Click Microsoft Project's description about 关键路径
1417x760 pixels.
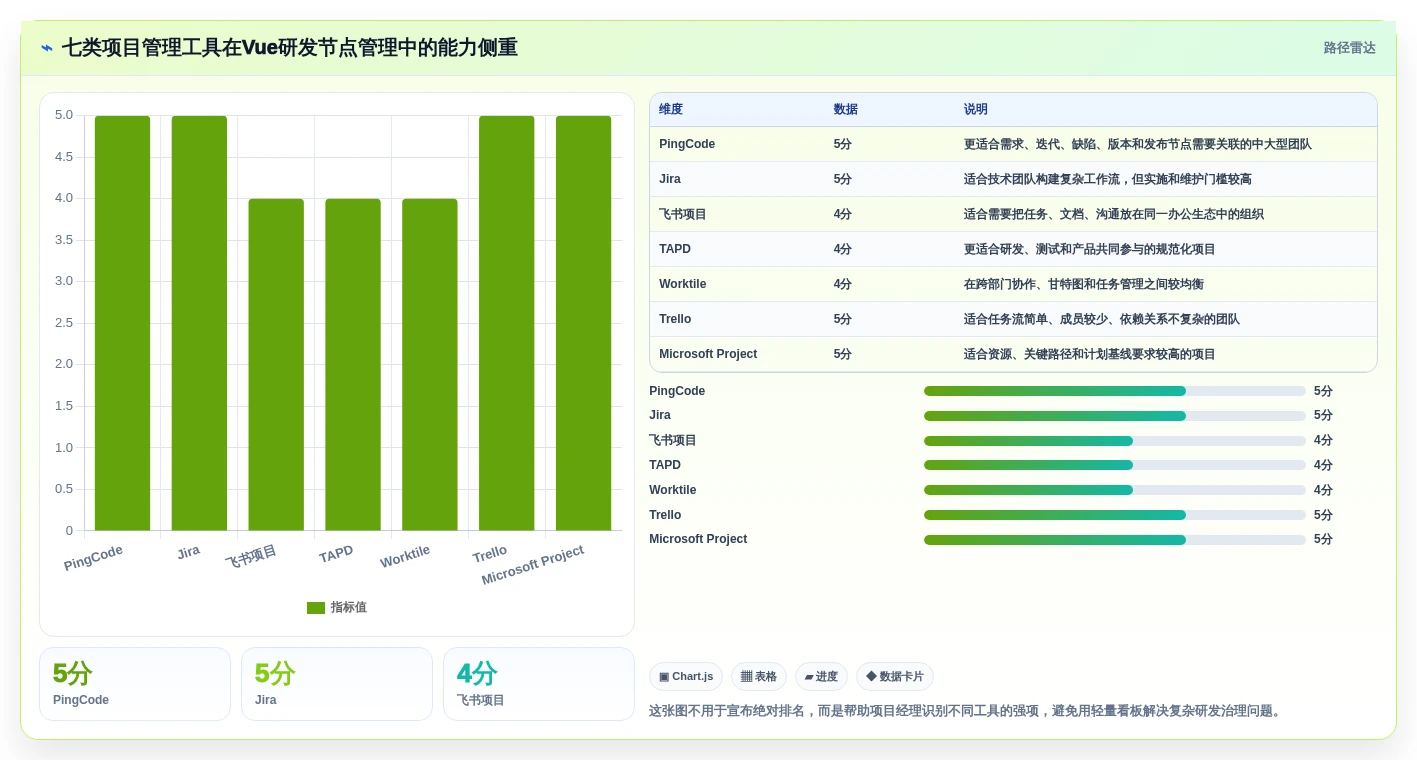[1090, 354]
